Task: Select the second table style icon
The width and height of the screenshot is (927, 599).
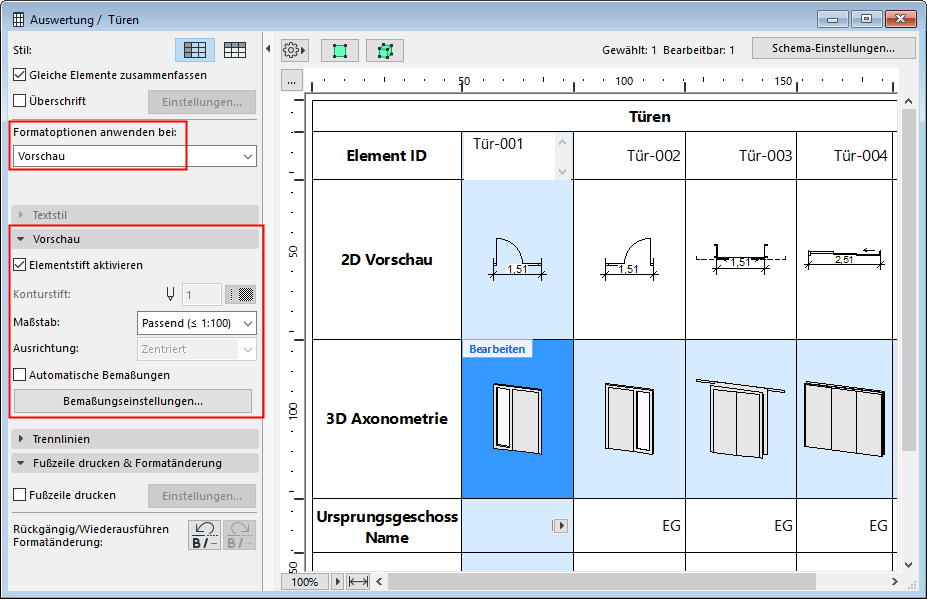Action: [x=235, y=50]
